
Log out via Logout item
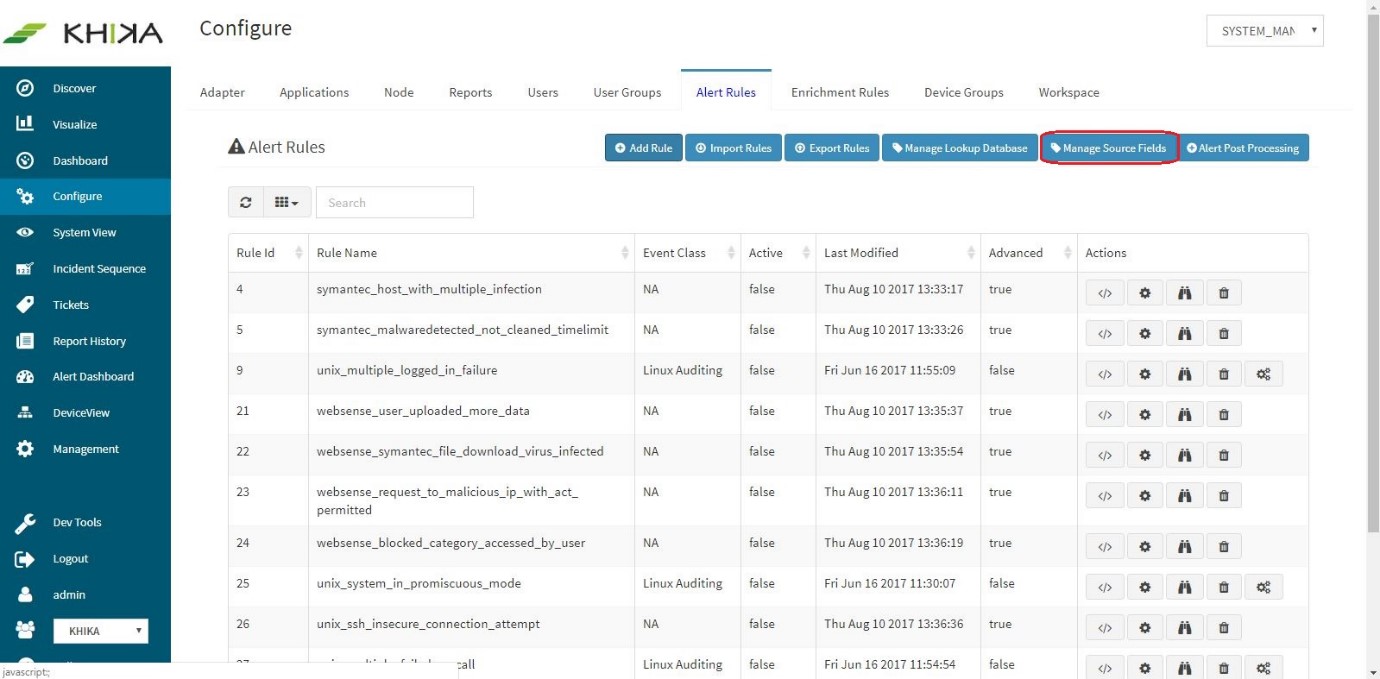tap(70, 558)
